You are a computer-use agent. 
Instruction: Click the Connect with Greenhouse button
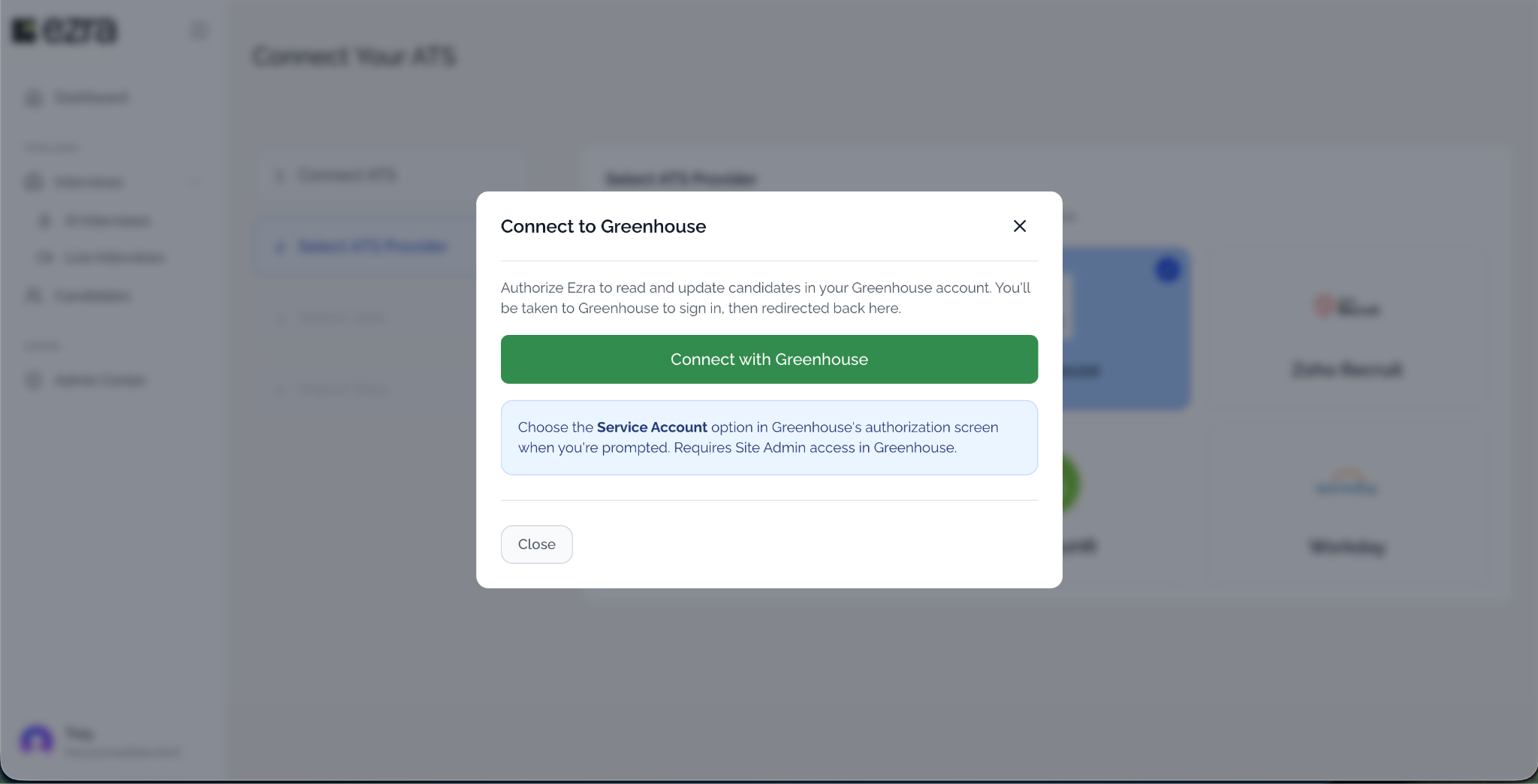[769, 359]
